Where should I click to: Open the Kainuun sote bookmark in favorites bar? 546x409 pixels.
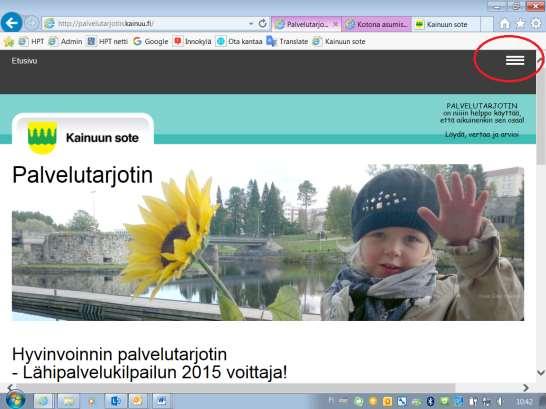[338, 41]
